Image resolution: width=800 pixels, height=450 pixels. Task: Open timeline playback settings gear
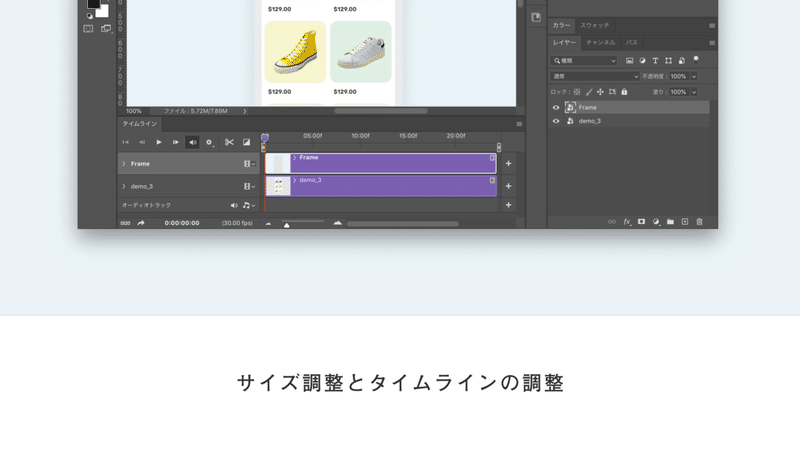point(209,142)
